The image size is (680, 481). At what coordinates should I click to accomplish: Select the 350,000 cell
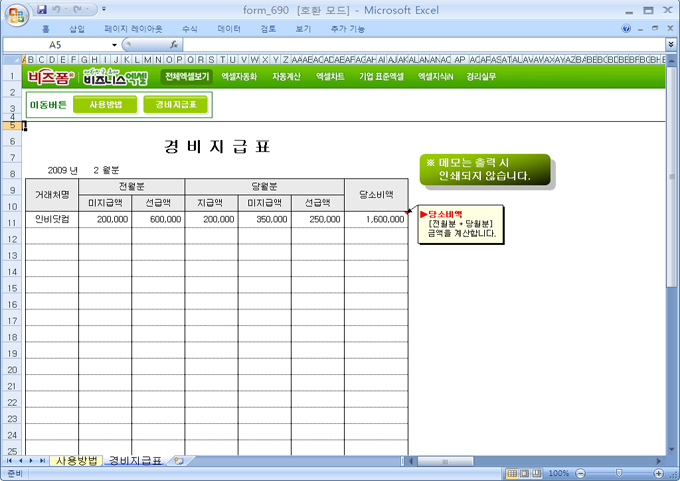pyautogui.click(x=265, y=219)
